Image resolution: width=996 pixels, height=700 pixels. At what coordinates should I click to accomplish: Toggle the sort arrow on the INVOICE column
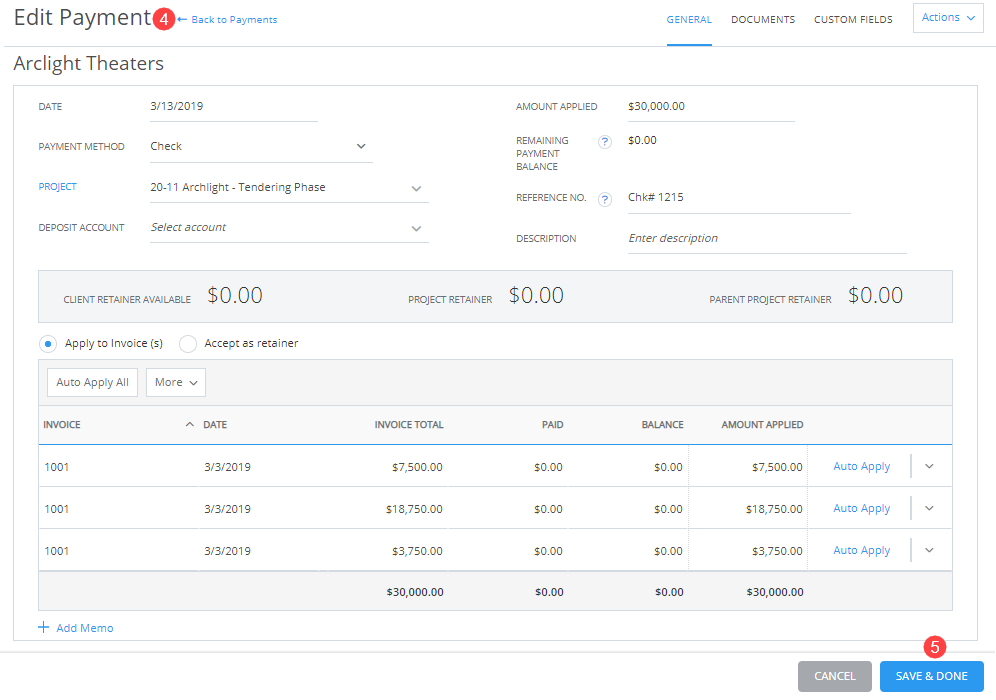pyautogui.click(x=189, y=424)
